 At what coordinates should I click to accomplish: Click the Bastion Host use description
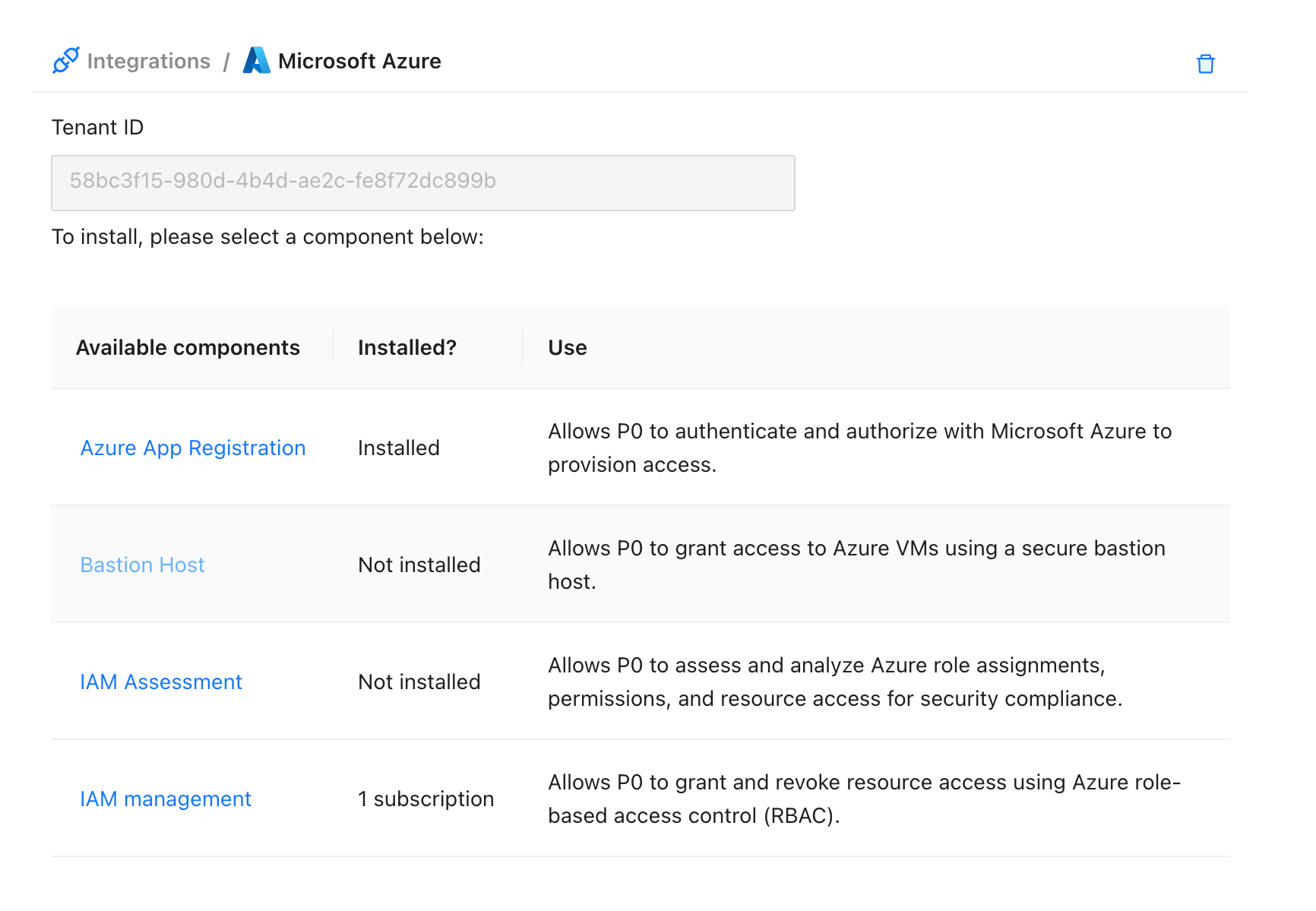(856, 565)
